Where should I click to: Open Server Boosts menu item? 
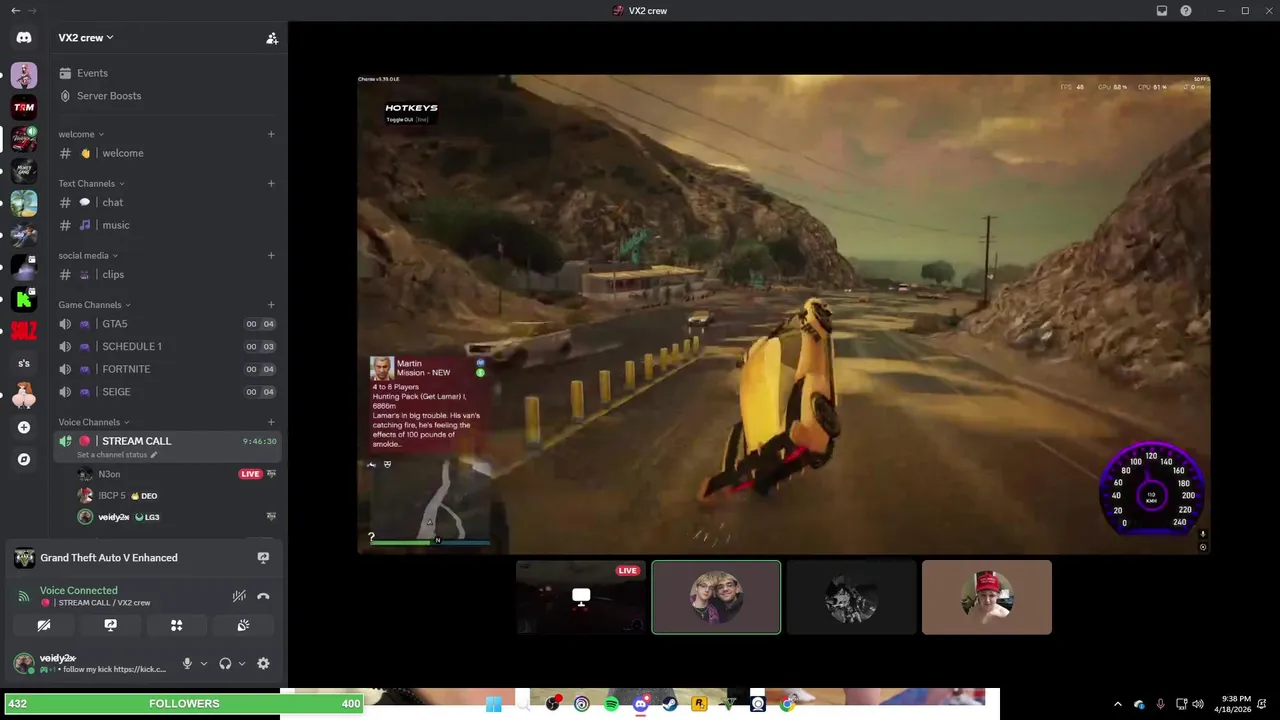(x=167, y=96)
